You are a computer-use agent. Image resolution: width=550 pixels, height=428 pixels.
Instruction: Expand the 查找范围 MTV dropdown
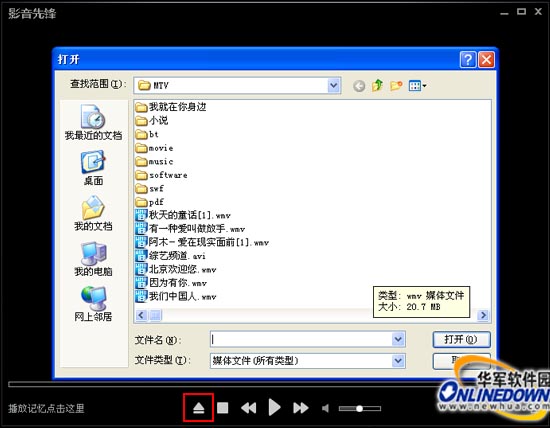pos(334,85)
